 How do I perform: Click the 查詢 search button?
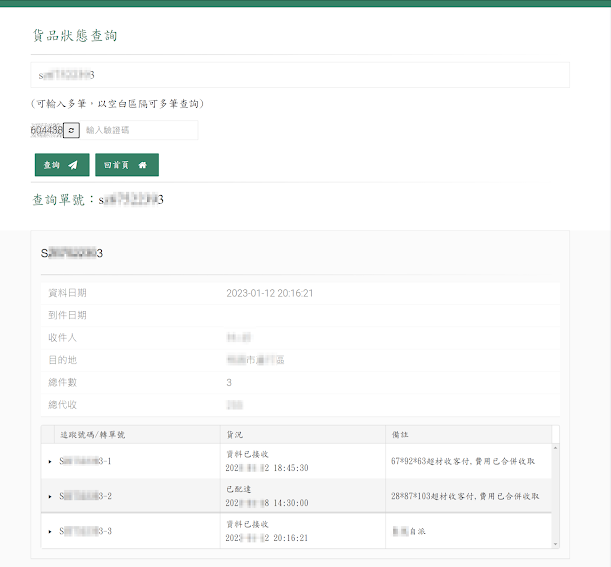62,165
